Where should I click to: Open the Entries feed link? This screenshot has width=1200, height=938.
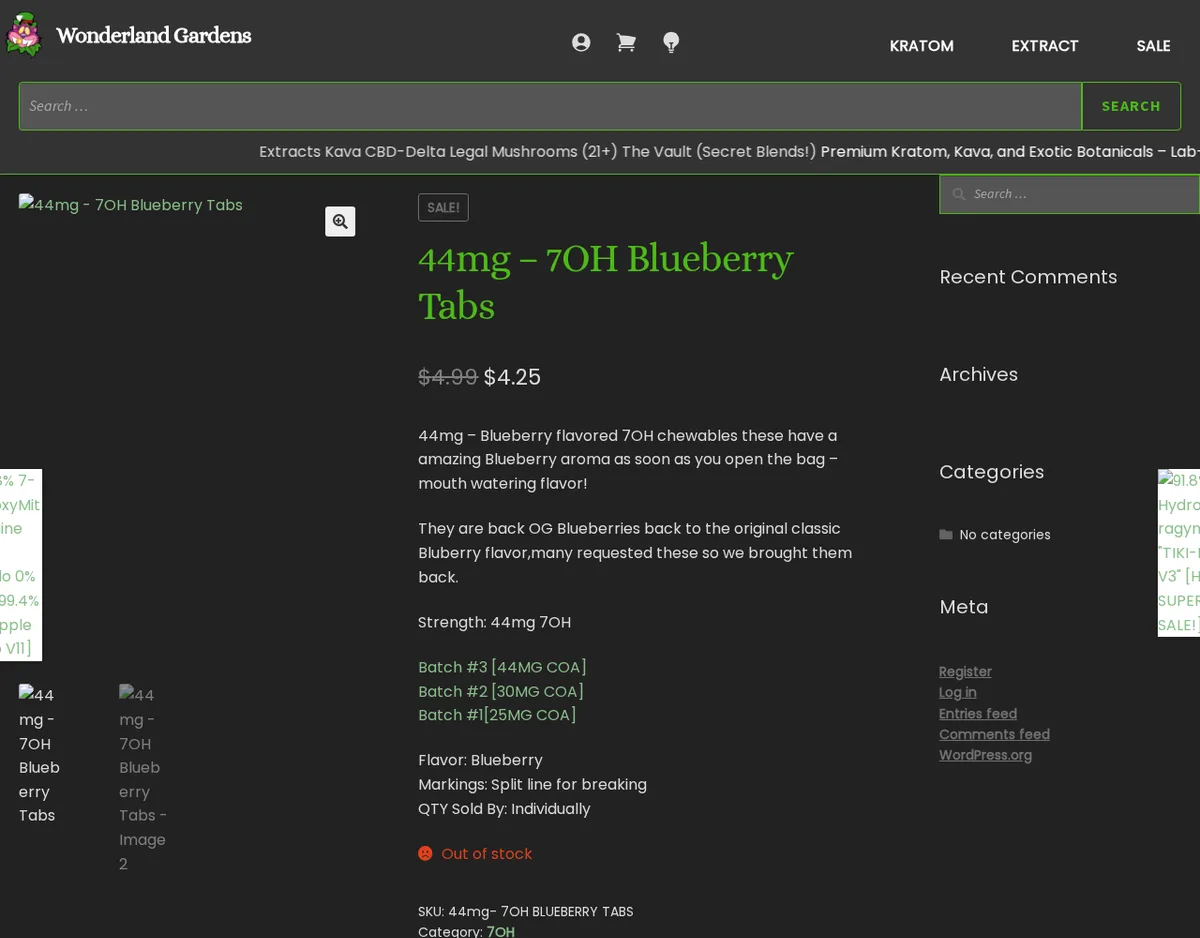point(978,713)
